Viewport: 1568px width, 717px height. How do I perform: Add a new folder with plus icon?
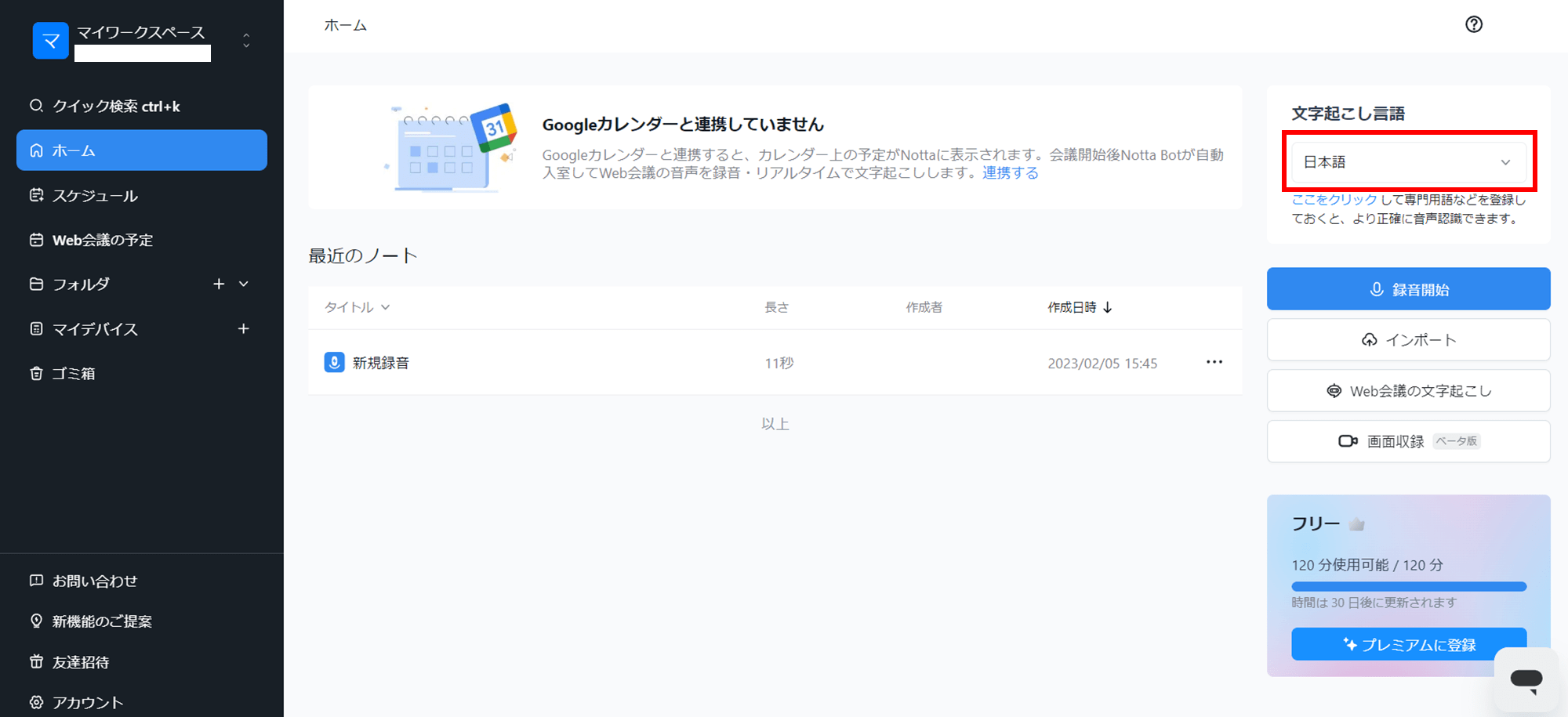(x=219, y=284)
